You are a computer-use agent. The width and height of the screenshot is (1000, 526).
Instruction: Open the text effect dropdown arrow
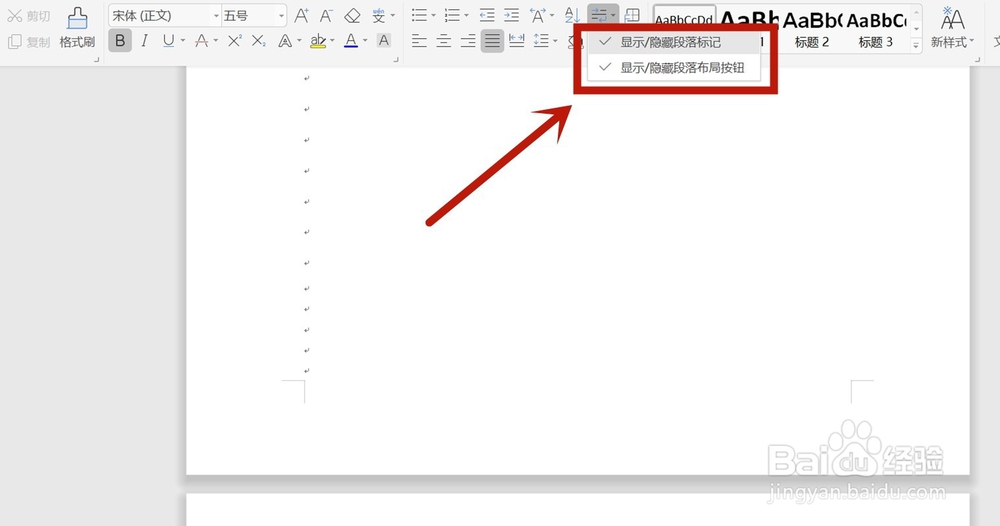tap(299, 41)
